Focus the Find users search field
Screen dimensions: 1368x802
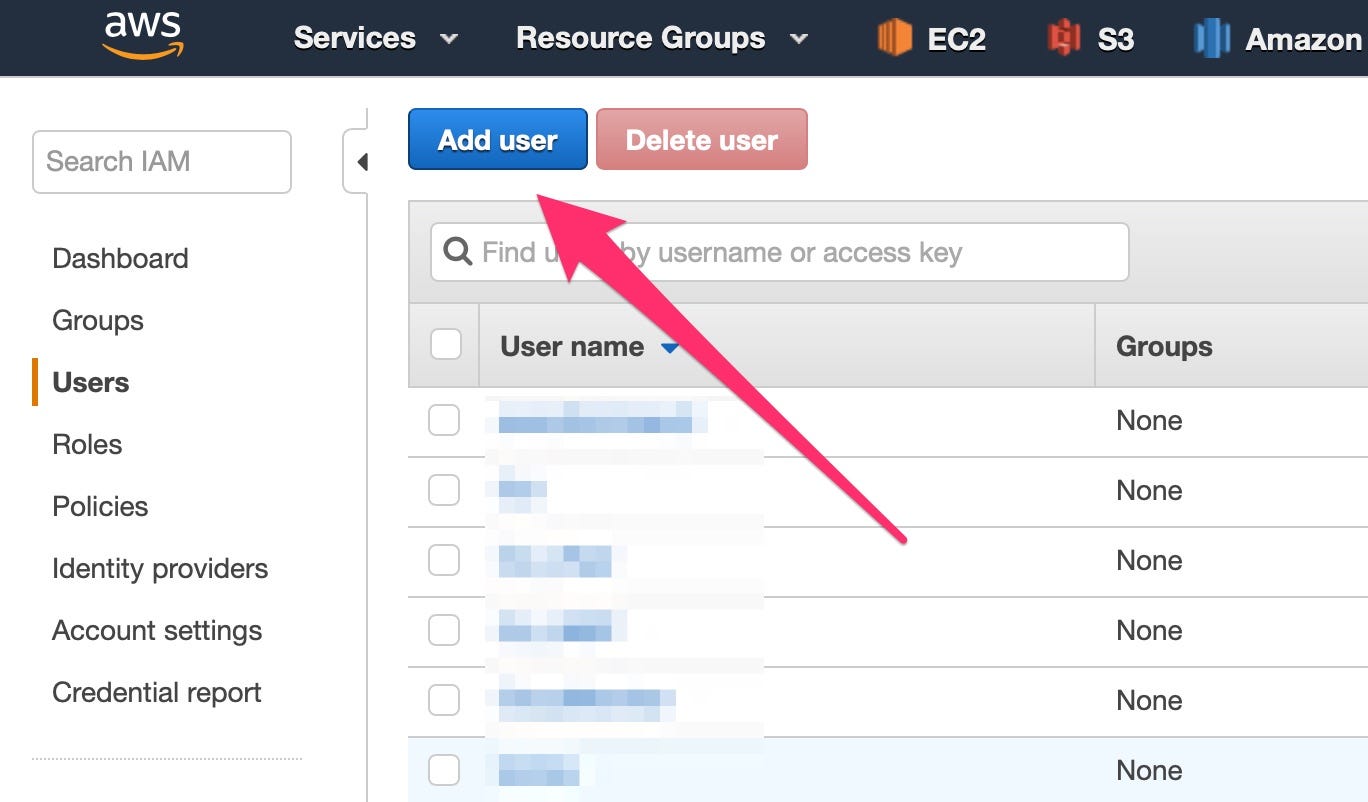(779, 252)
